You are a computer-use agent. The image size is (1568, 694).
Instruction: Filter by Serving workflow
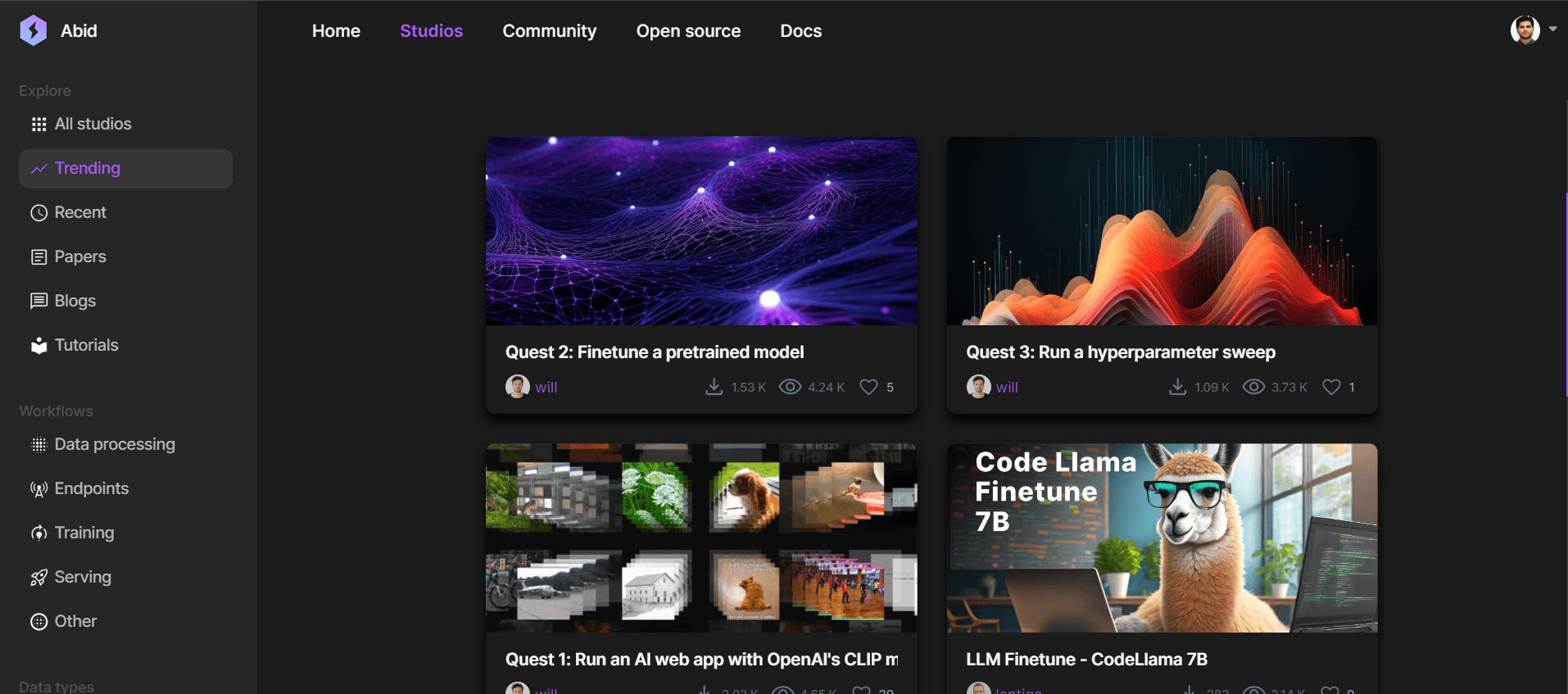125,578
